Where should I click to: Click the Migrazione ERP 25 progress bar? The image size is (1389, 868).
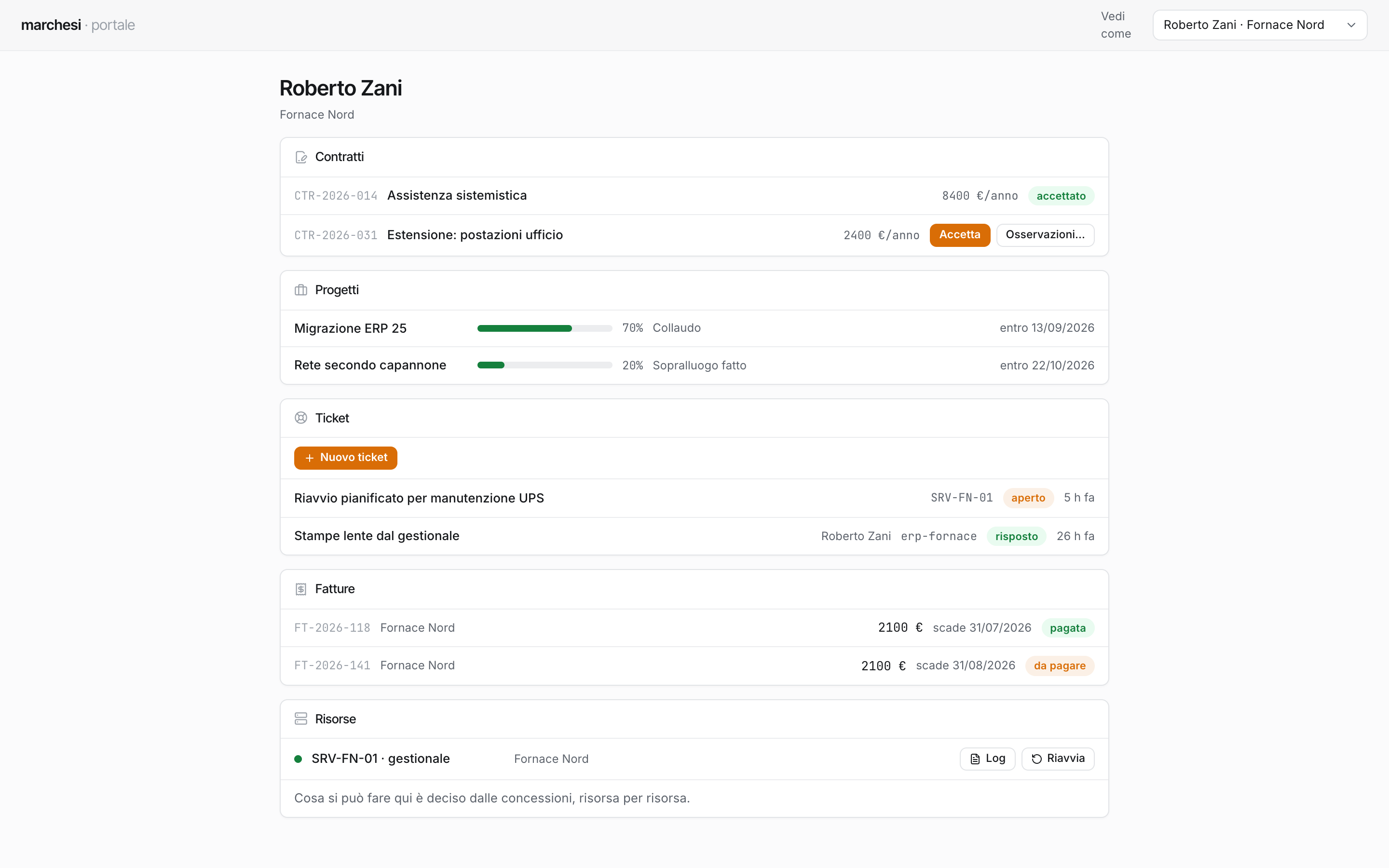point(545,328)
